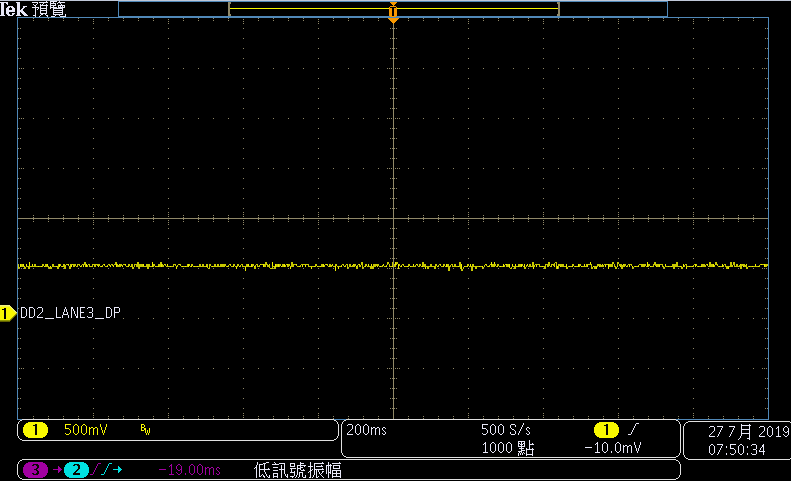Click the 1000 點 record length
This screenshot has width=791, height=481.
(x=507, y=448)
